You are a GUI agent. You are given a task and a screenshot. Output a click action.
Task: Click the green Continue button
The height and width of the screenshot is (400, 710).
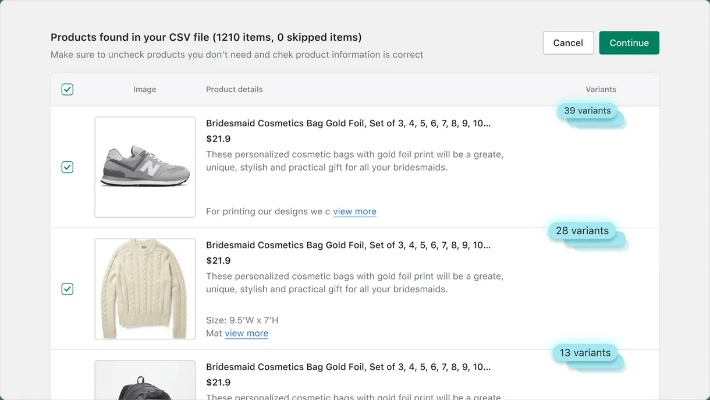[x=629, y=43]
